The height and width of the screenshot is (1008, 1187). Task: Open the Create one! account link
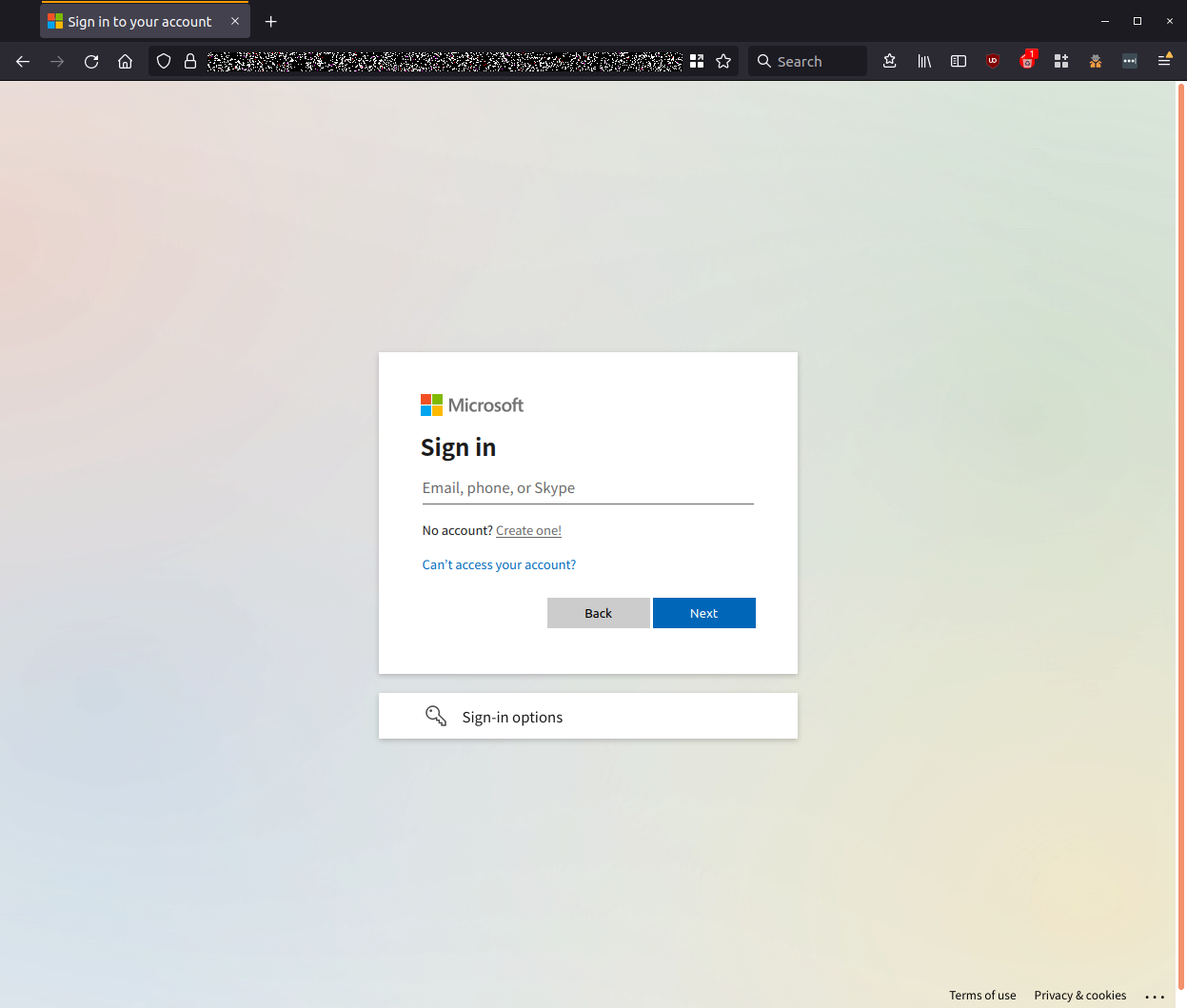(528, 530)
